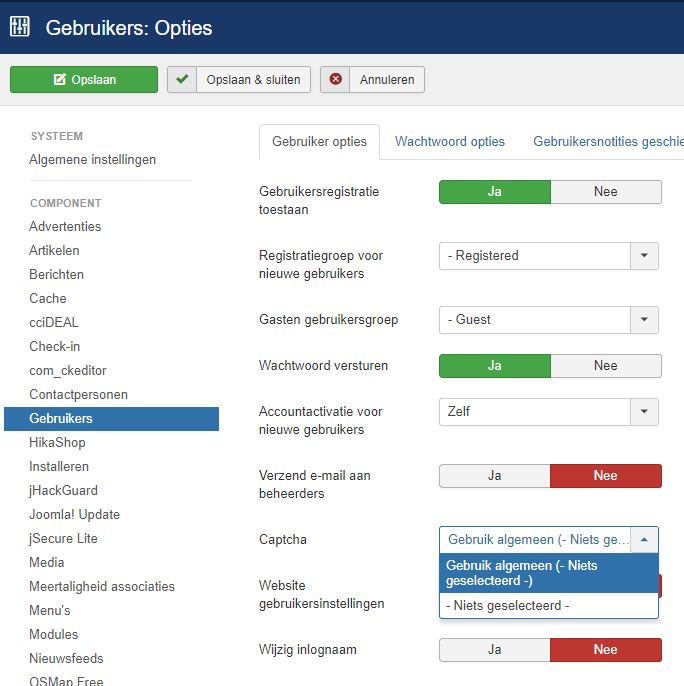Open Algemene instellingen in the sidebar
This screenshot has height=686, width=684.
click(92, 160)
